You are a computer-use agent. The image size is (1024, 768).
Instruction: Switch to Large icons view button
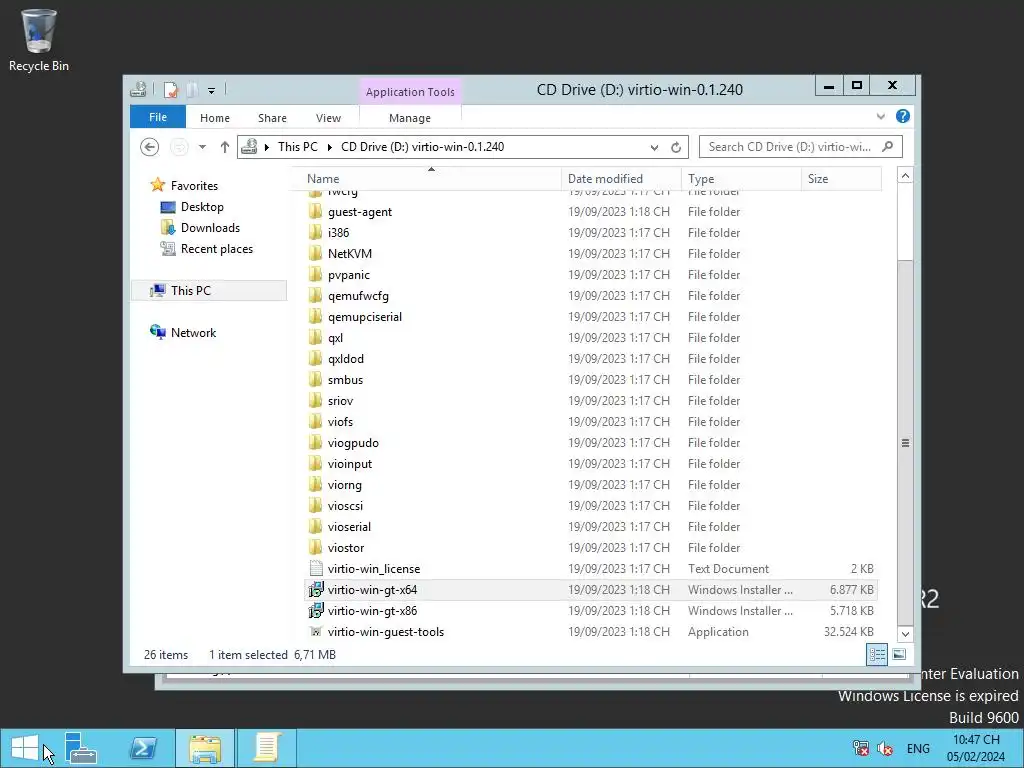899,654
